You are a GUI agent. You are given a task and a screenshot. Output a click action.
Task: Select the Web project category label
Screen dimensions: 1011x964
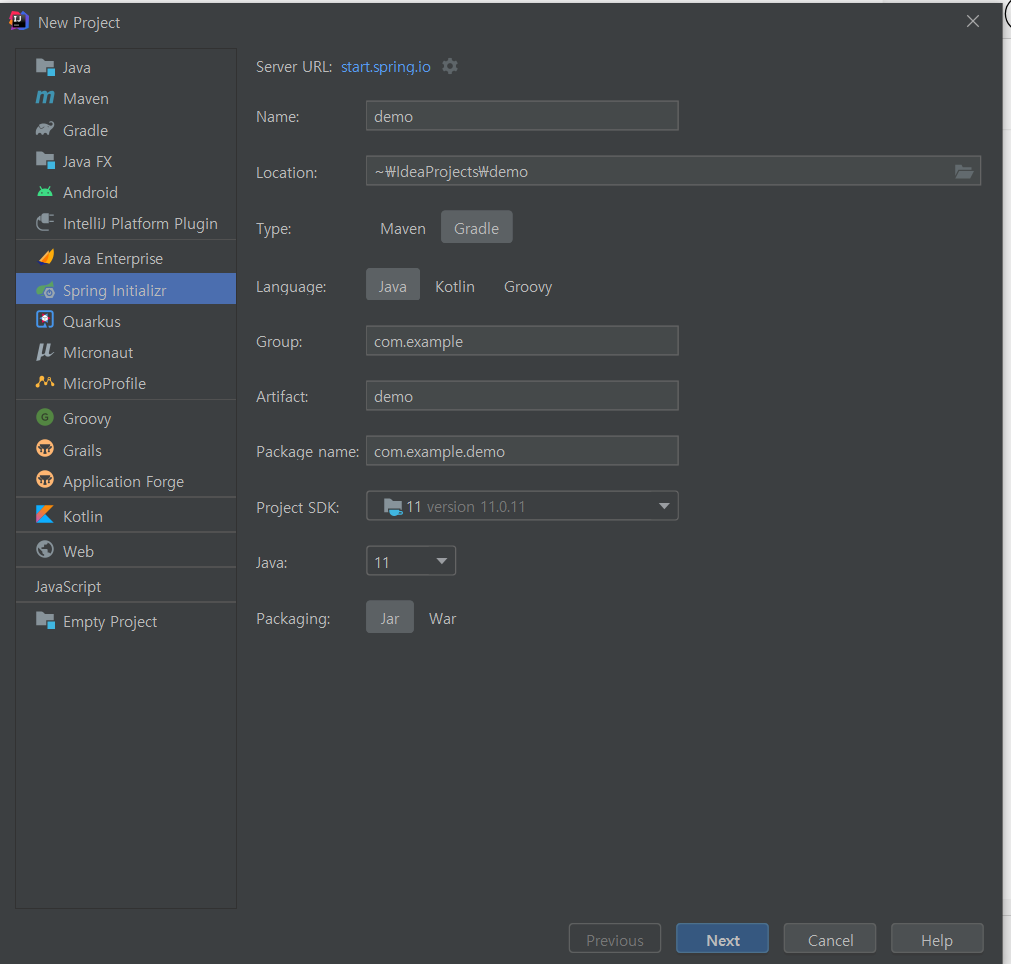click(x=79, y=551)
